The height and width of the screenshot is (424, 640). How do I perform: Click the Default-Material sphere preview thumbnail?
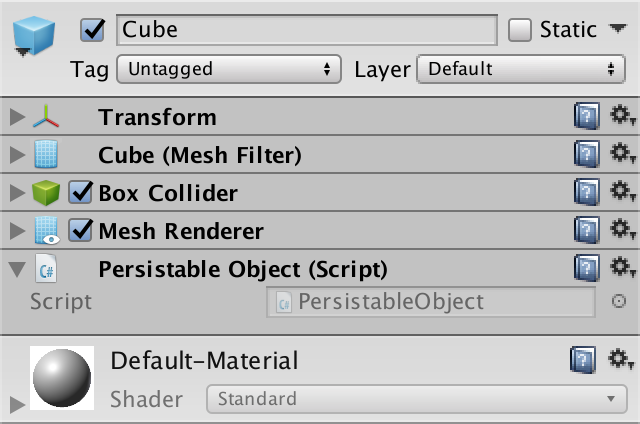(x=62, y=378)
